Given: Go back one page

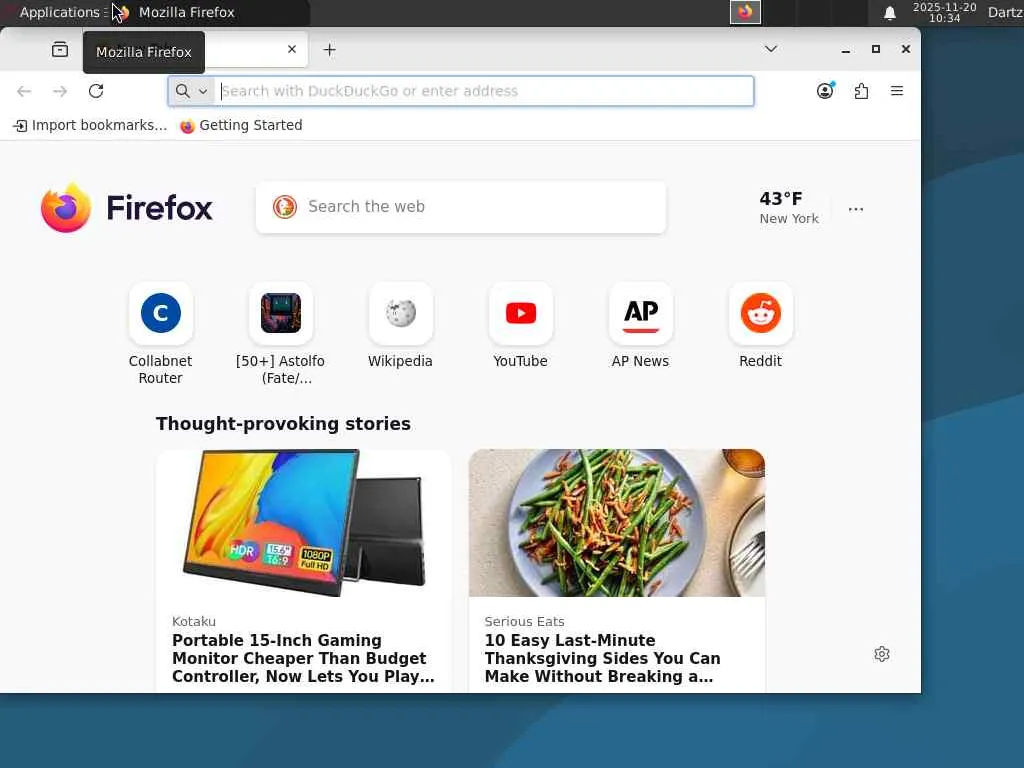Looking at the screenshot, I should click(x=24, y=91).
